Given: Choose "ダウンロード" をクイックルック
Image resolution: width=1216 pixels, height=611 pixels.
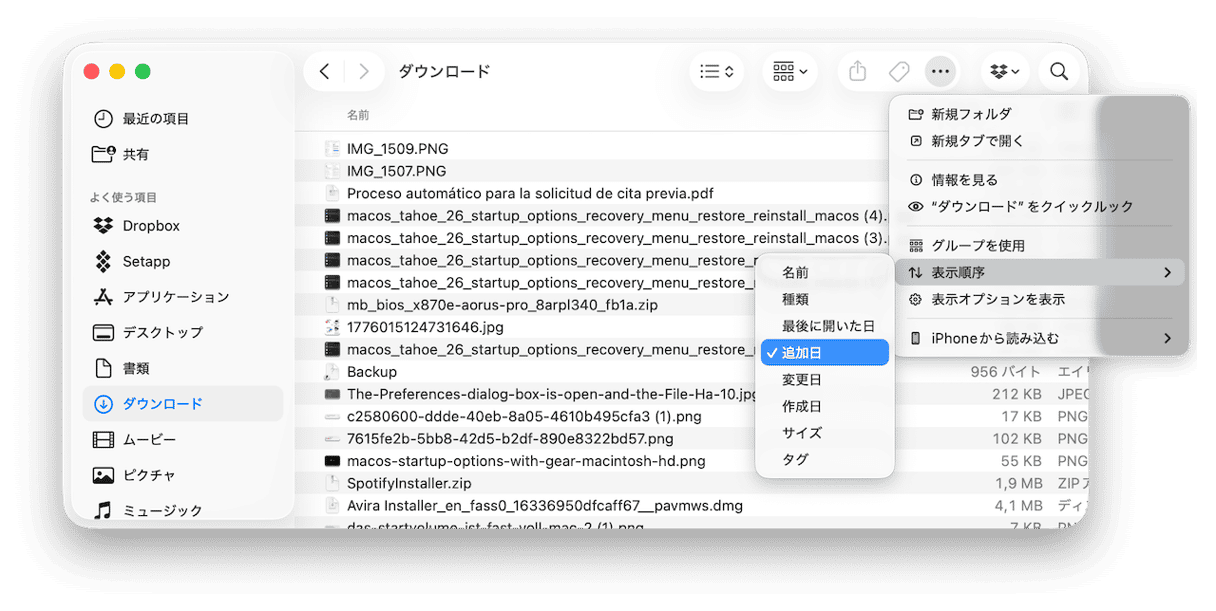Looking at the screenshot, I should tap(1039, 207).
